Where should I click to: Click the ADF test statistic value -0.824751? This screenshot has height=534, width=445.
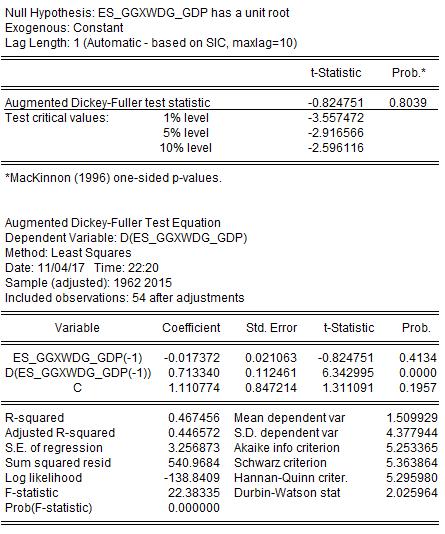[x=336, y=103]
